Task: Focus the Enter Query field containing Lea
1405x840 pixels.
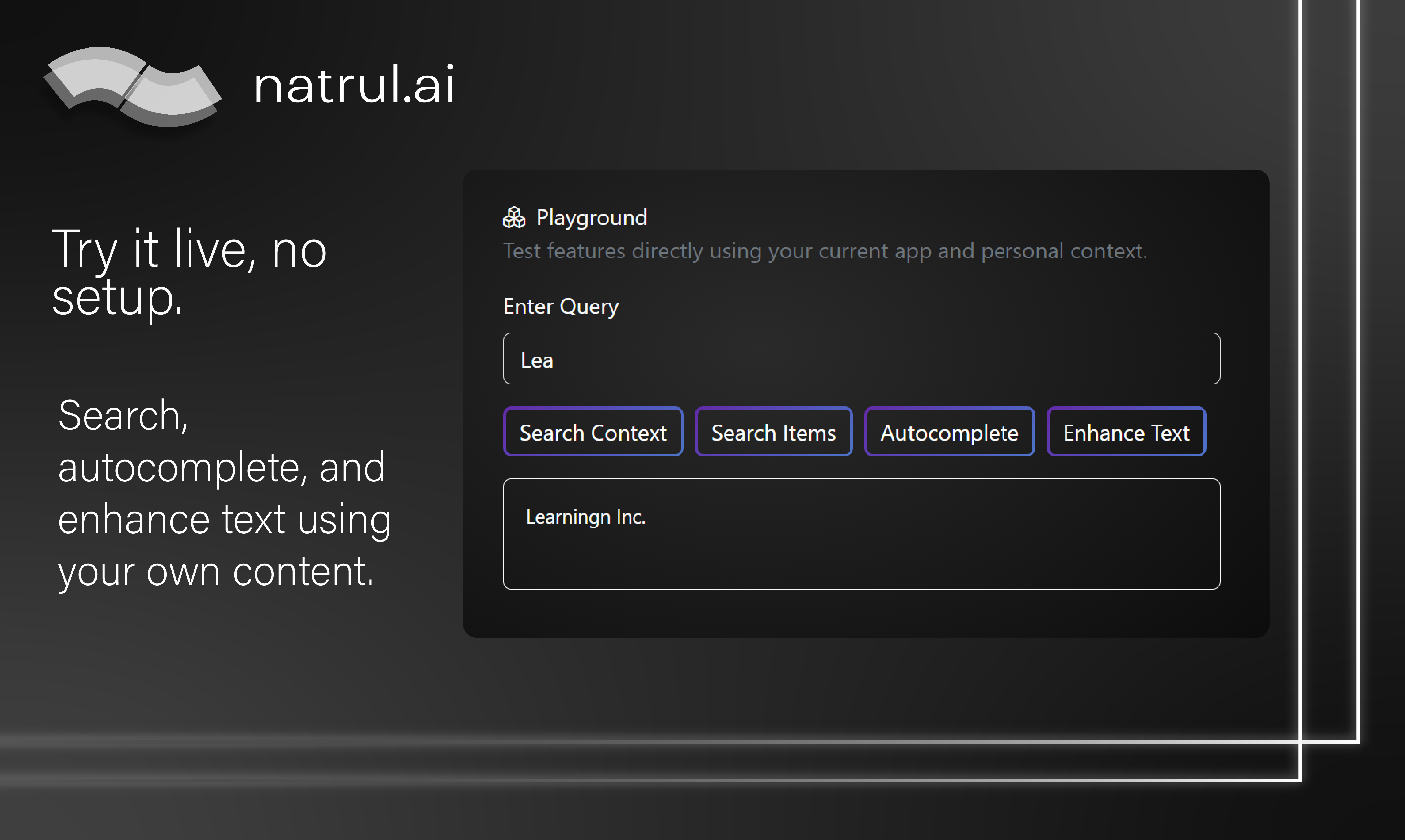Action: pos(861,359)
